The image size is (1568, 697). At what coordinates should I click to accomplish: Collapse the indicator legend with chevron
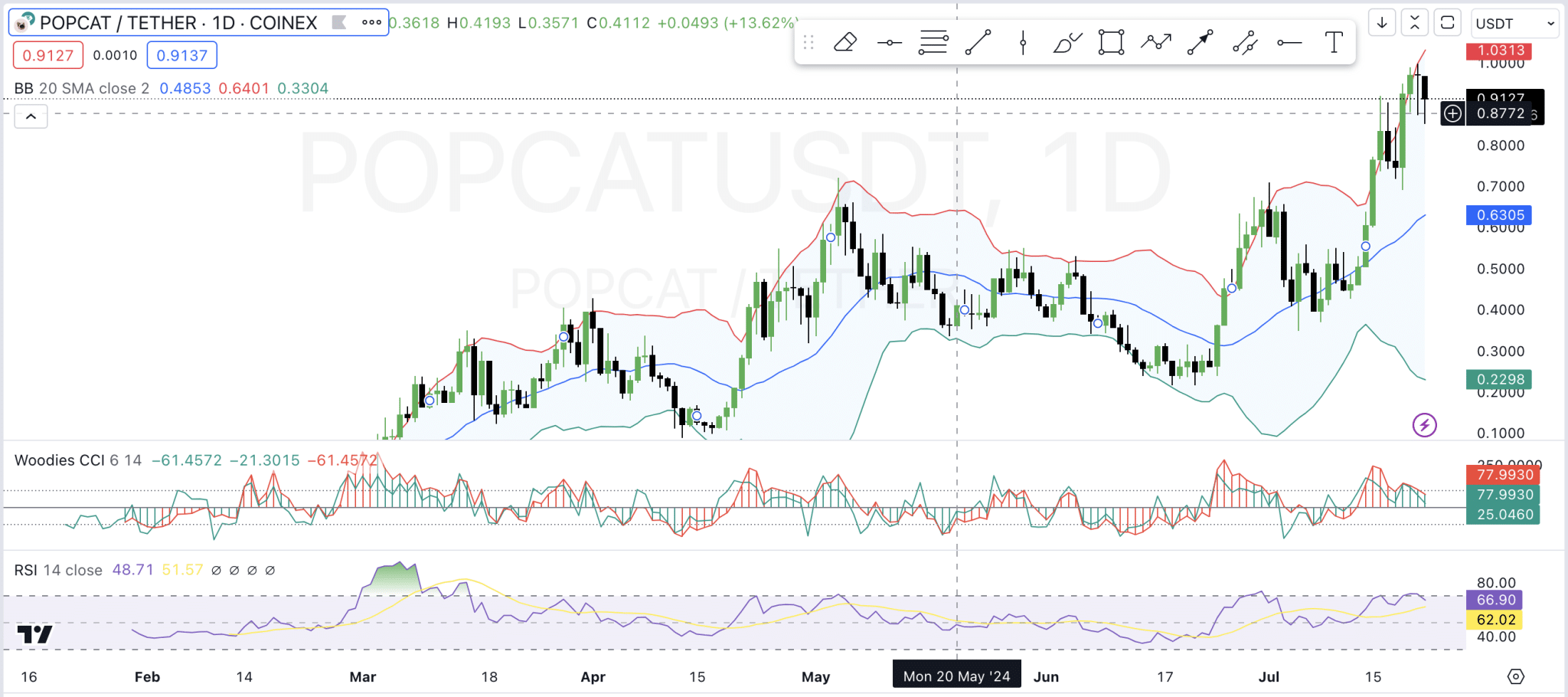pyautogui.click(x=31, y=116)
